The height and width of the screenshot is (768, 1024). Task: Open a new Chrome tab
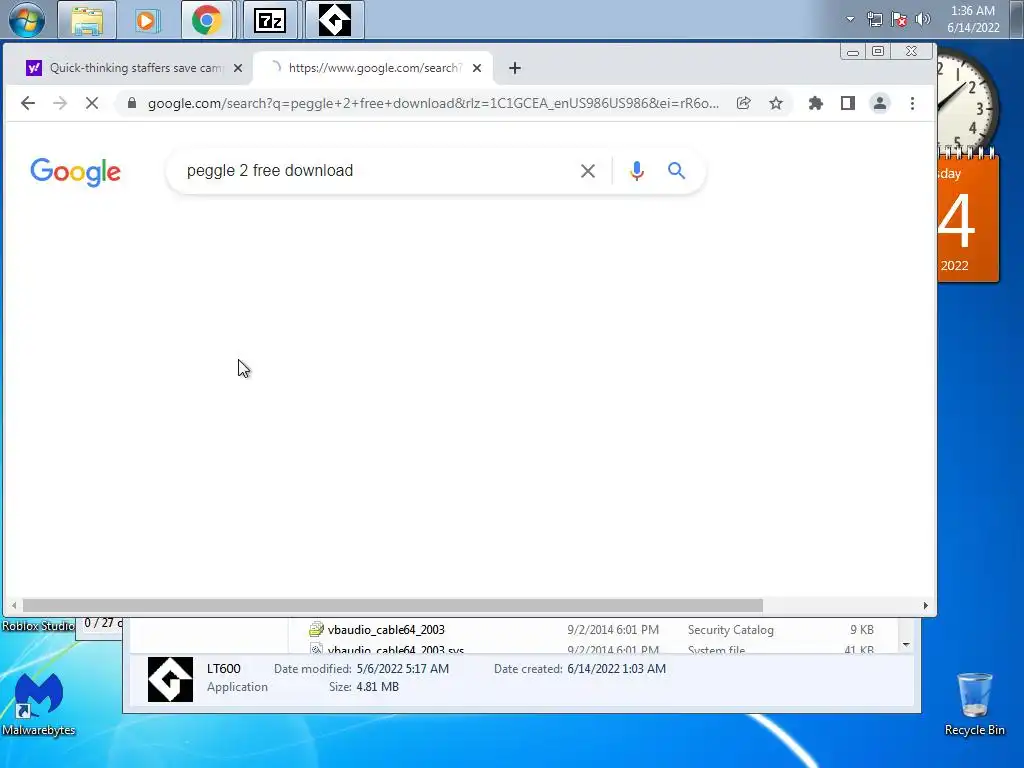(x=515, y=68)
